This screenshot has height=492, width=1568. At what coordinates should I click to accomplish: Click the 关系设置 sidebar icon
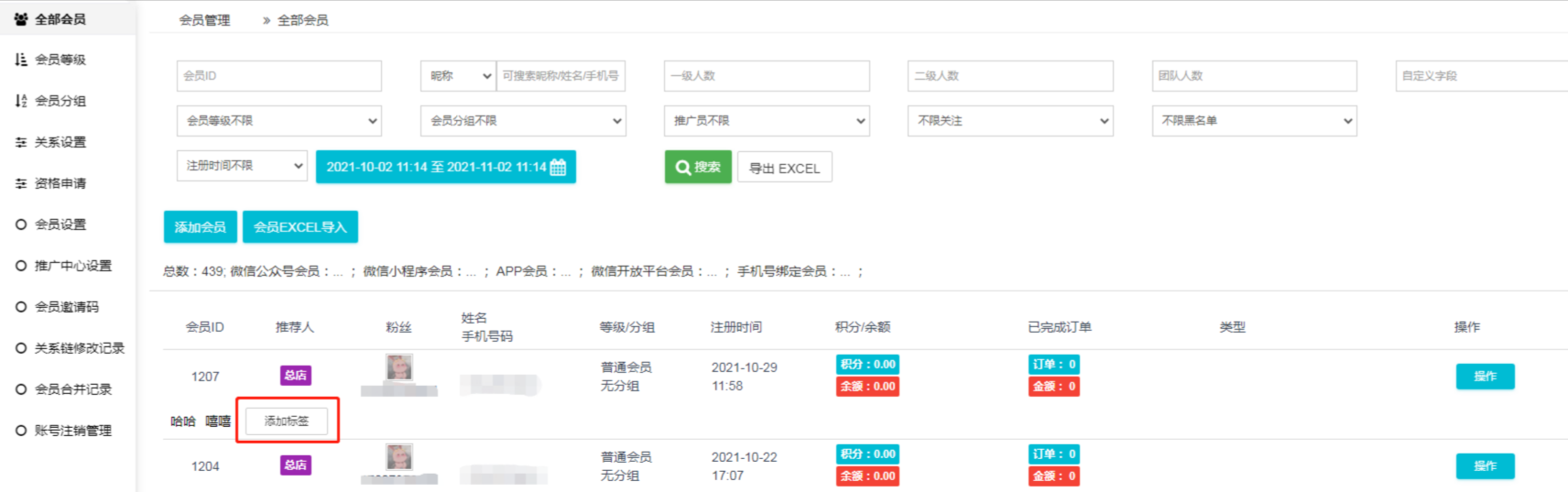point(21,142)
